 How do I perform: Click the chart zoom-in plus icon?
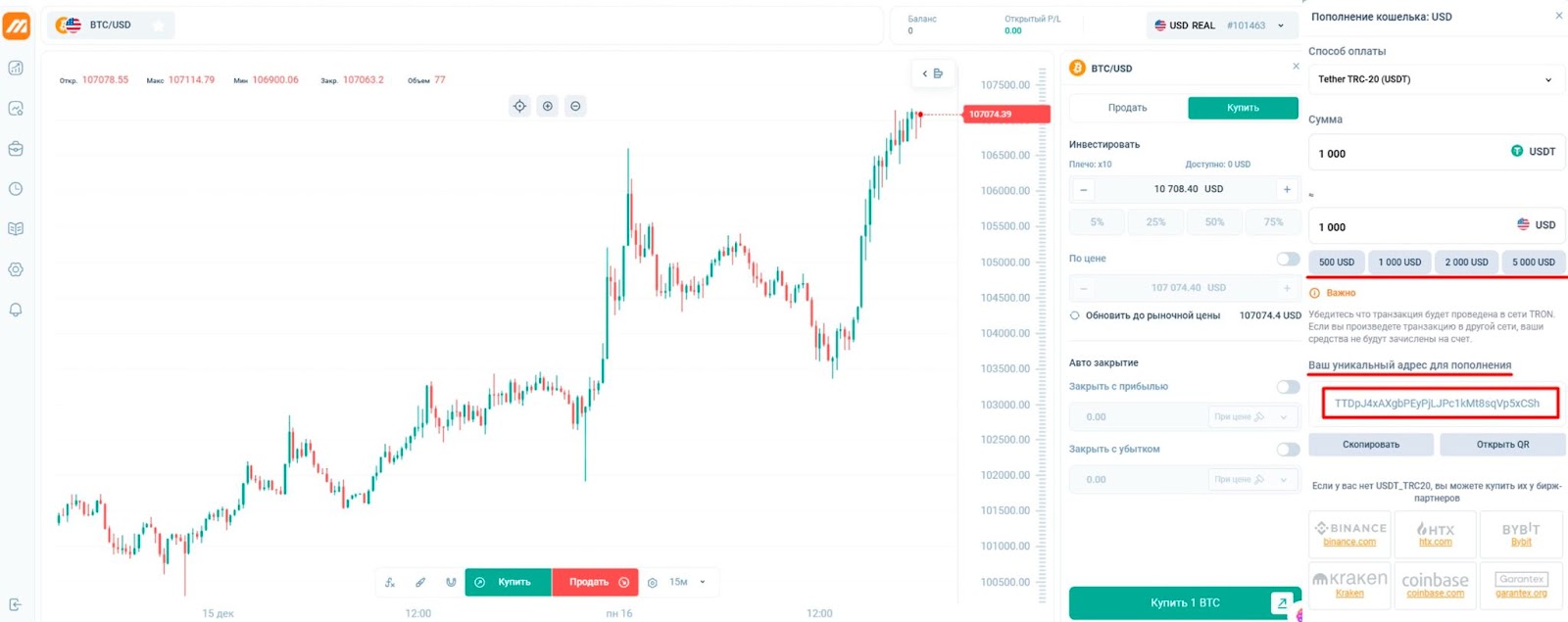click(x=548, y=106)
